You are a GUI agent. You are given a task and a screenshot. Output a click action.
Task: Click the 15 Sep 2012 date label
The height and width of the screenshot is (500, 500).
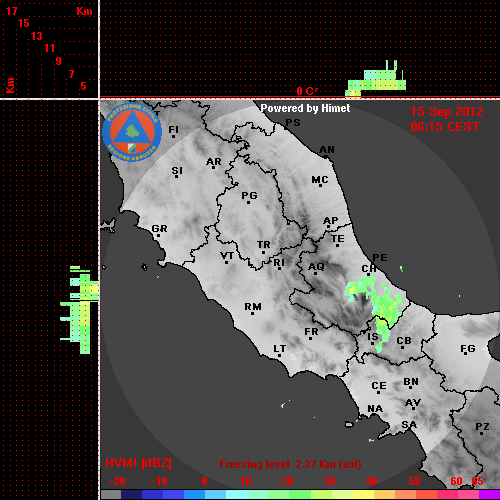[x=447, y=112]
